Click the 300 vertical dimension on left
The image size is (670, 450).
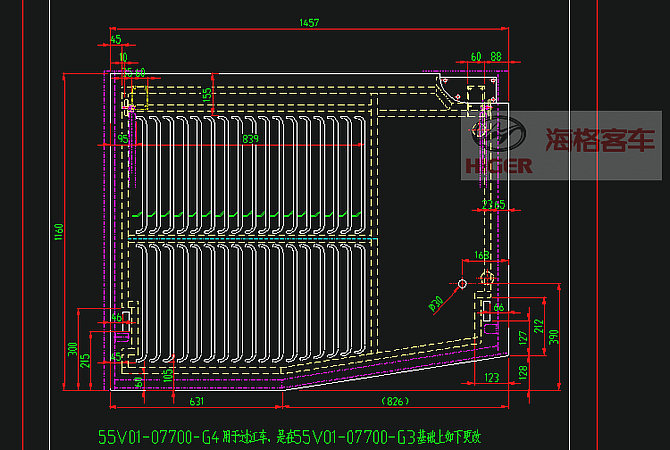(x=71, y=349)
